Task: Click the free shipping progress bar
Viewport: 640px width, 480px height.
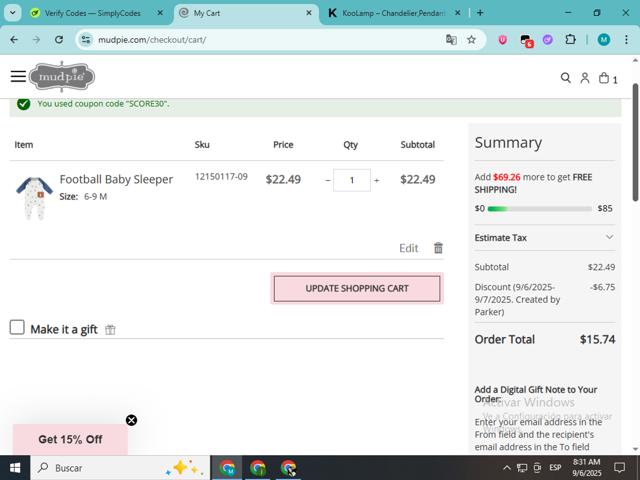Action: click(539, 209)
